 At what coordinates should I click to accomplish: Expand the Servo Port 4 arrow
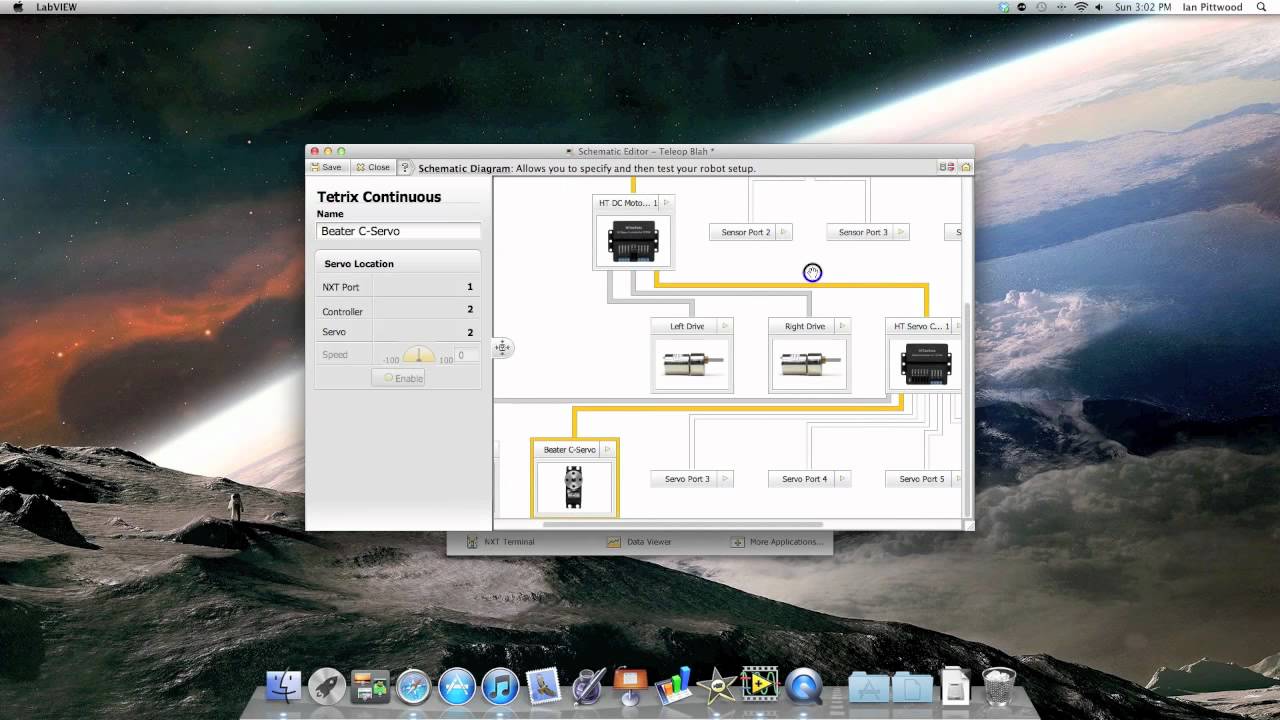click(x=843, y=479)
